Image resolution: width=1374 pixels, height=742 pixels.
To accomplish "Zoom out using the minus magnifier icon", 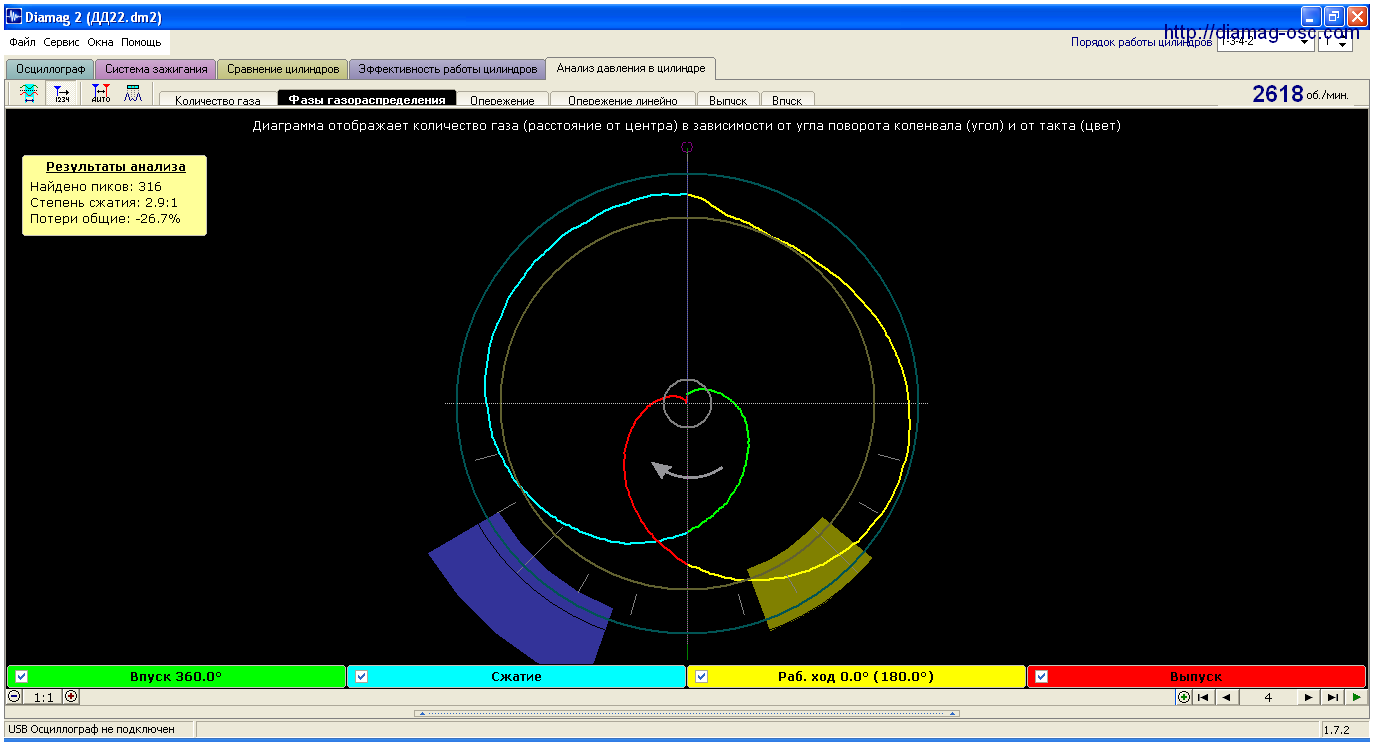I will pos(15,697).
